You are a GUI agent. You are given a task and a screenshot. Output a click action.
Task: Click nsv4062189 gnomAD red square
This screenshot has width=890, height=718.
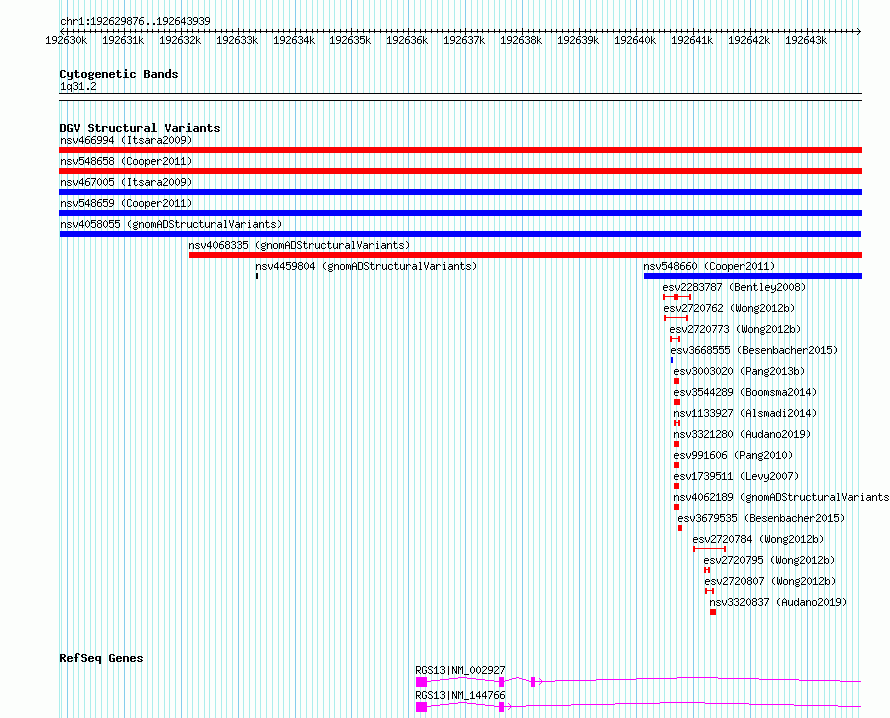click(677, 507)
